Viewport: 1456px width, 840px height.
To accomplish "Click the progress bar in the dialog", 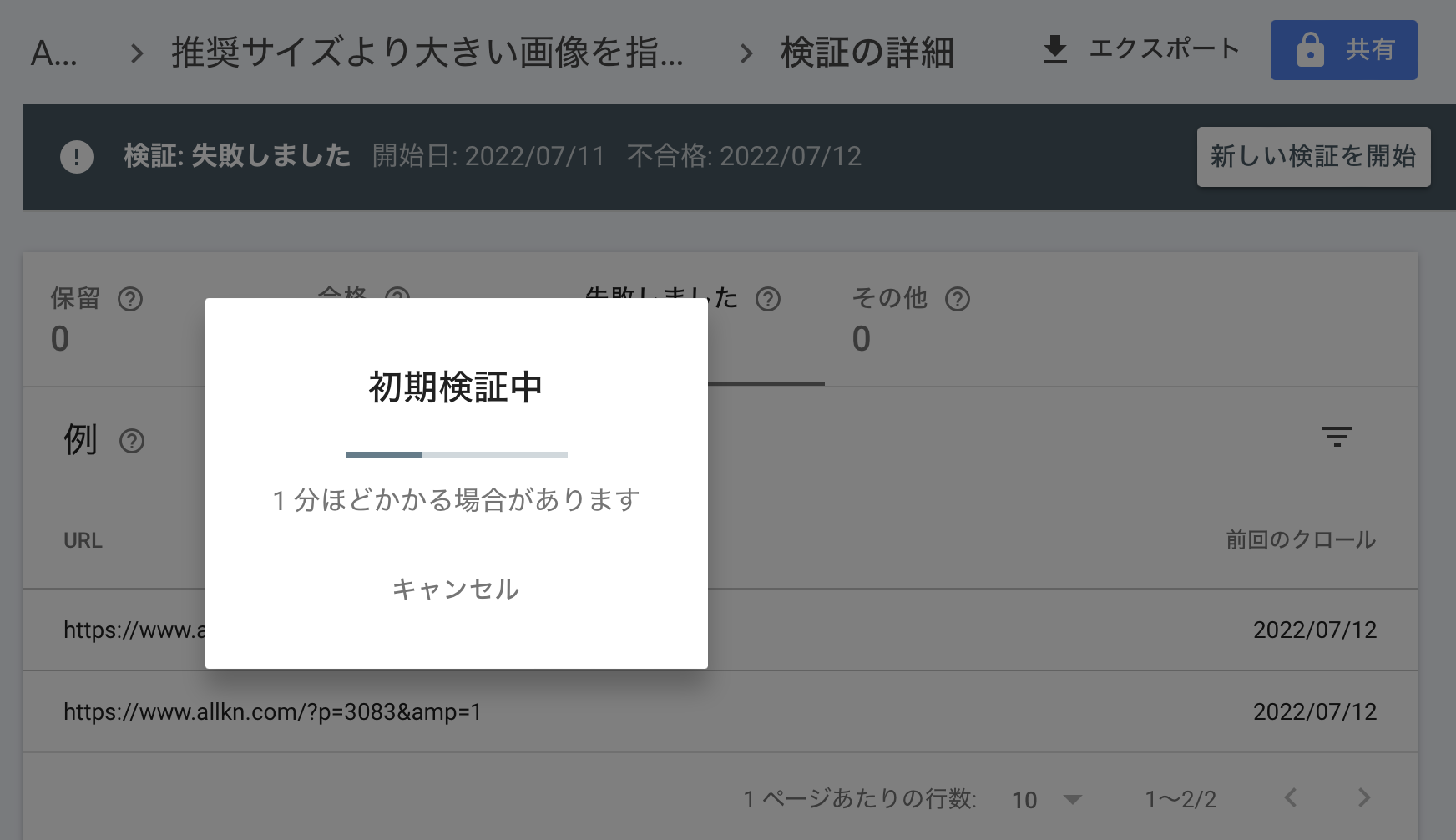I will 457,455.
